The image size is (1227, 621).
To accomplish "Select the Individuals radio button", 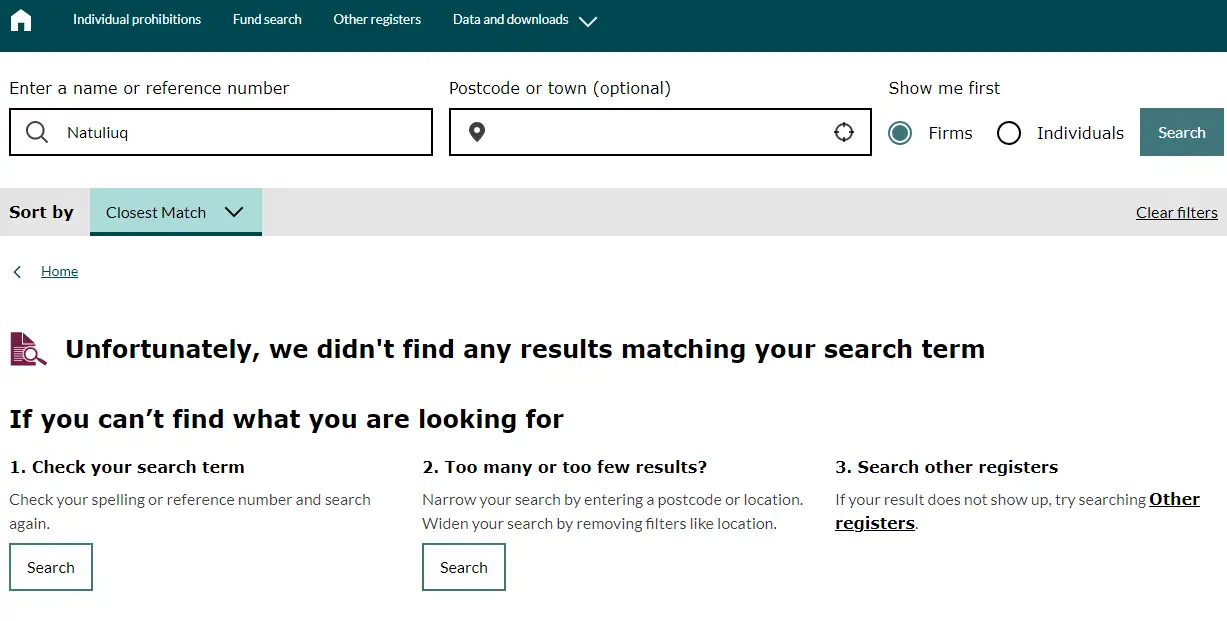I will click(x=1009, y=133).
